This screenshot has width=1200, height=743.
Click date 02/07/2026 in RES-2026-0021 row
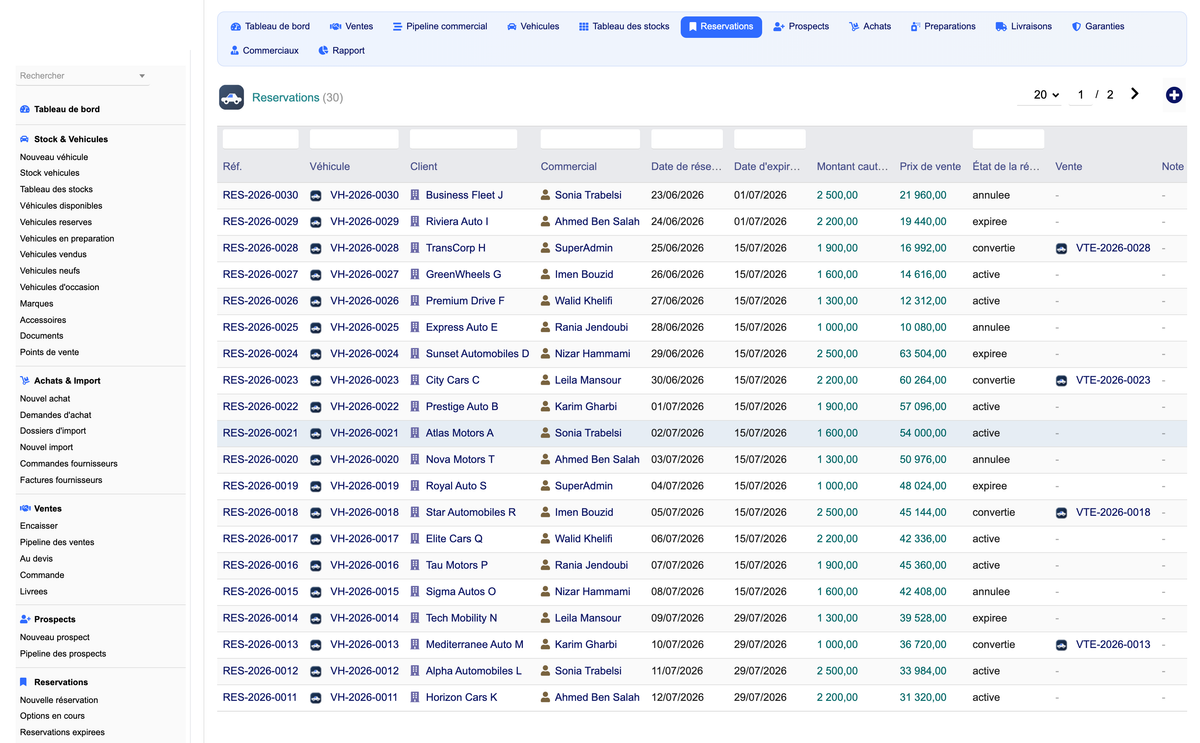pyautogui.click(x=677, y=433)
